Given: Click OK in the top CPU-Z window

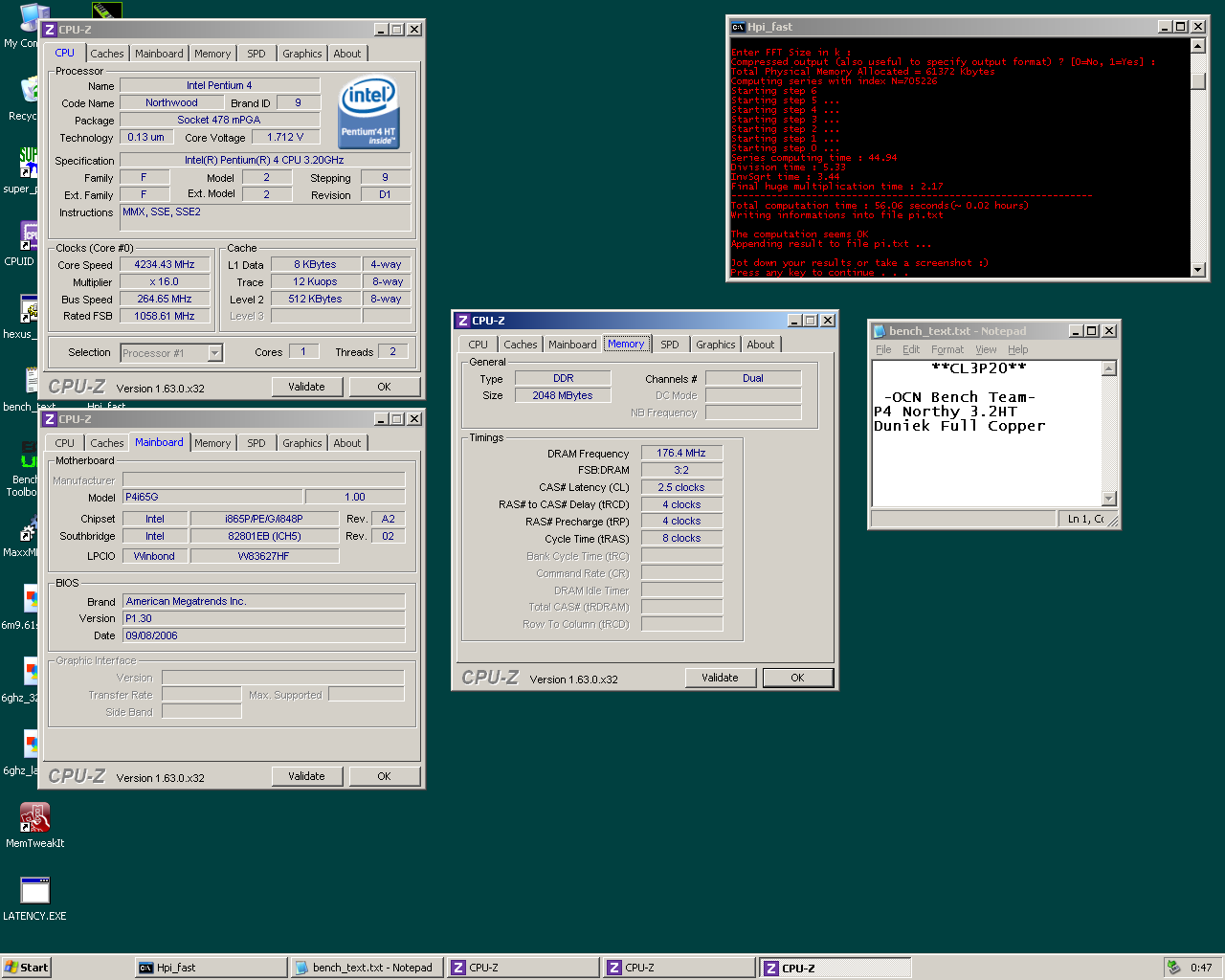Looking at the screenshot, I should [384, 387].
